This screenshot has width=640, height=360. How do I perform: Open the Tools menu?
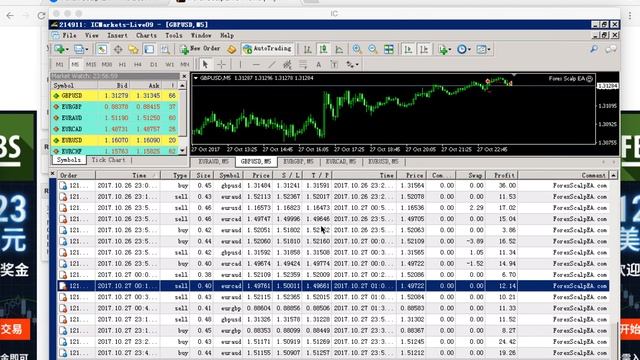pyautogui.click(x=174, y=36)
